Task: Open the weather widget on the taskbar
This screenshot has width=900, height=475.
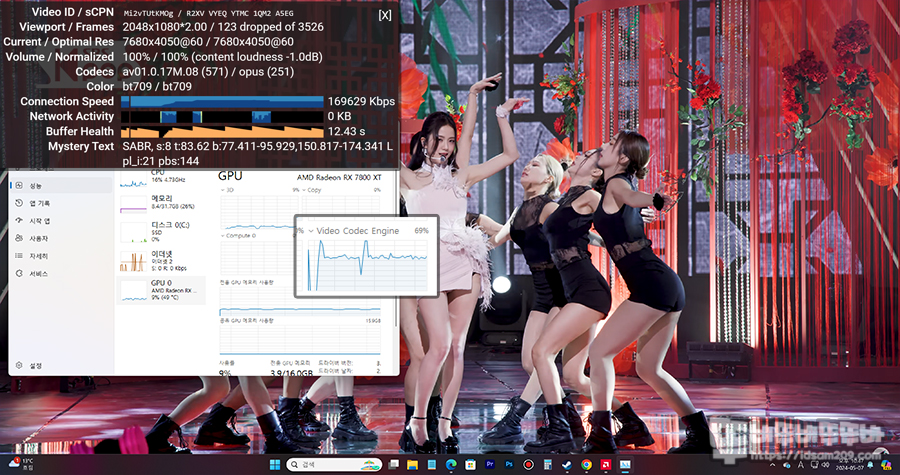Action: [x=21, y=464]
